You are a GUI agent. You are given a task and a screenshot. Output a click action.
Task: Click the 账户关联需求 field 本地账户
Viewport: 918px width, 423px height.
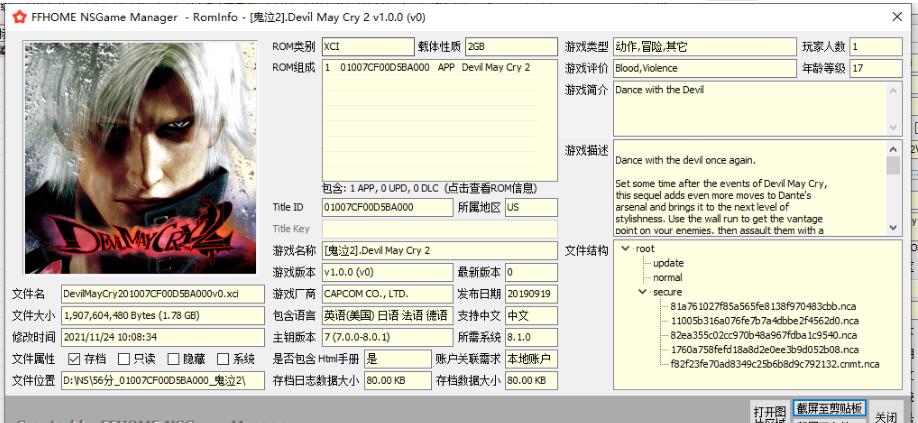pos(531,359)
